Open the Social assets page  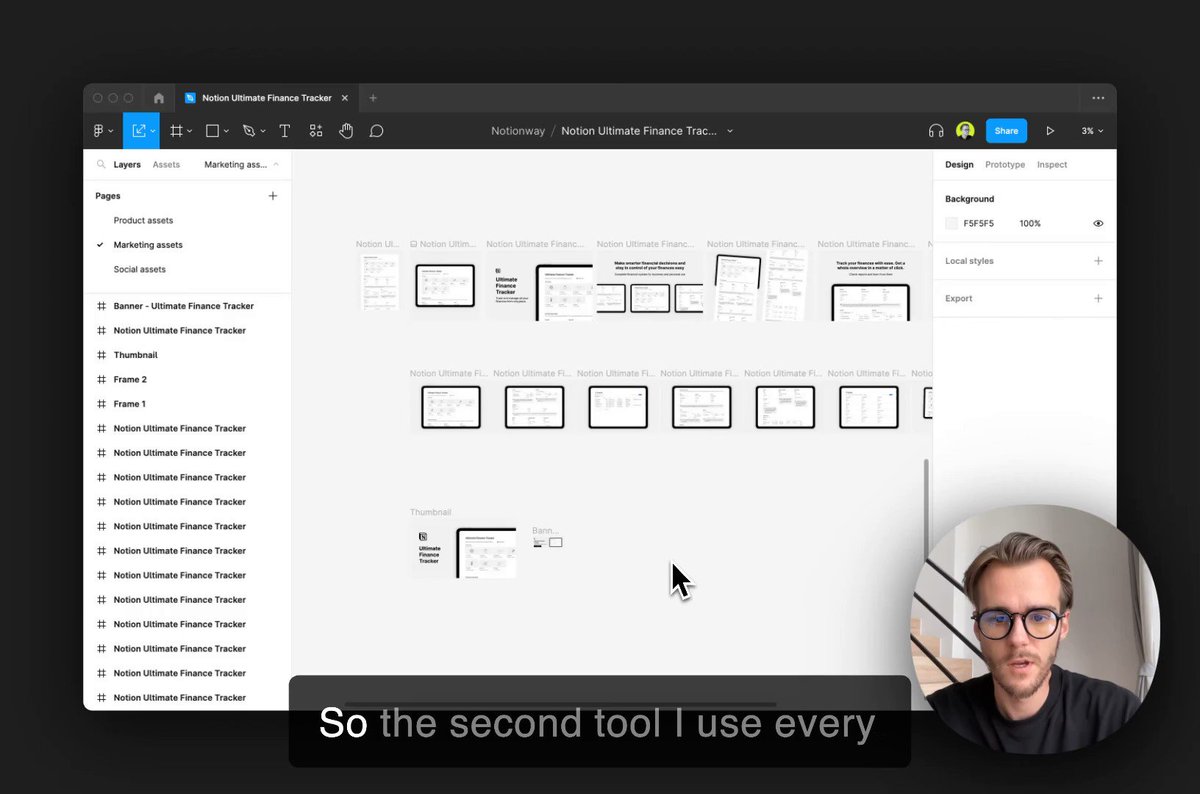click(140, 269)
